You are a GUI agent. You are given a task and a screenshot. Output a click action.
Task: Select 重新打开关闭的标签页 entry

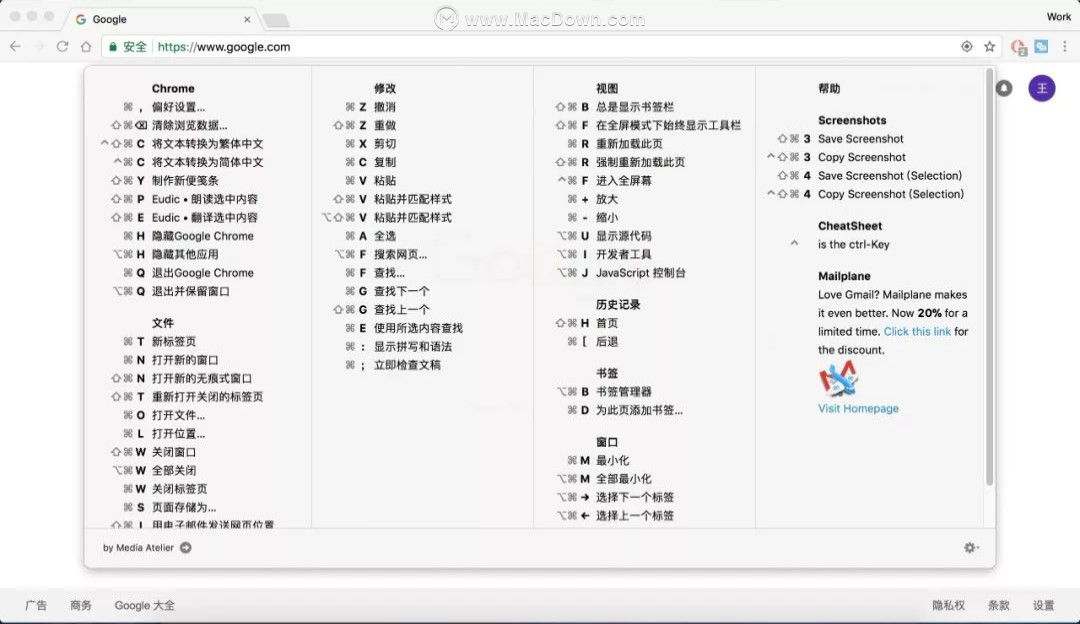click(x=207, y=397)
